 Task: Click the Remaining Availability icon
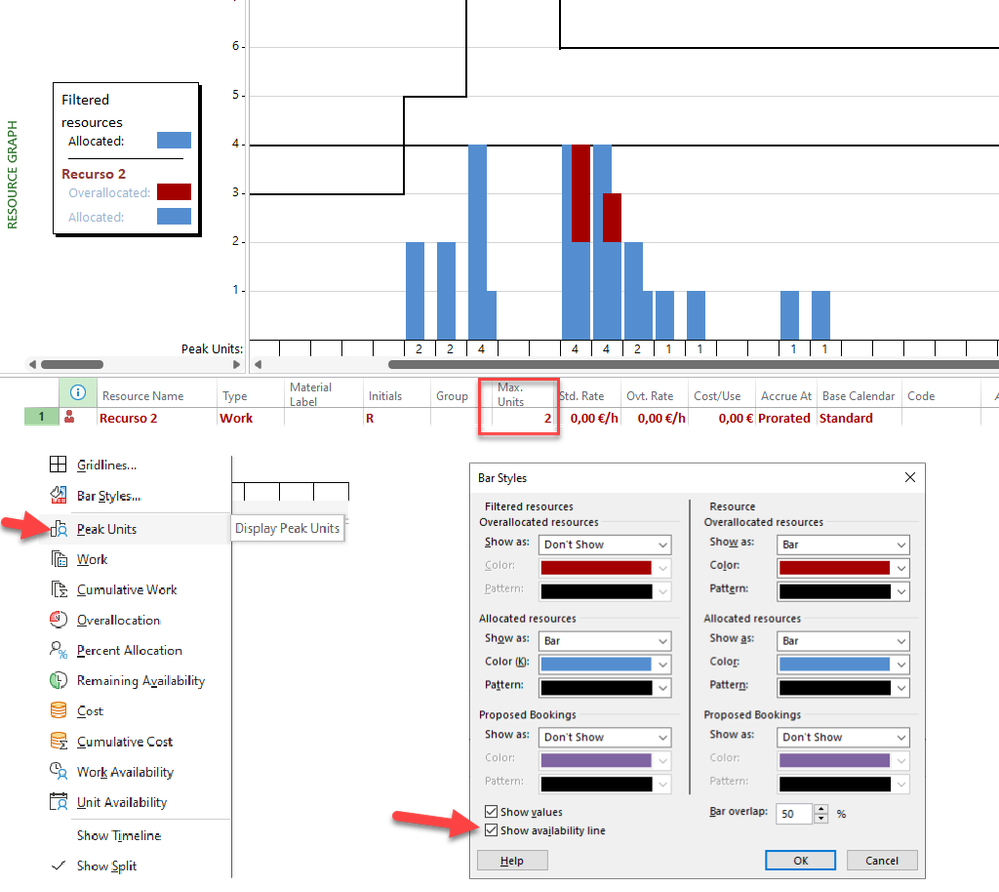[x=59, y=680]
